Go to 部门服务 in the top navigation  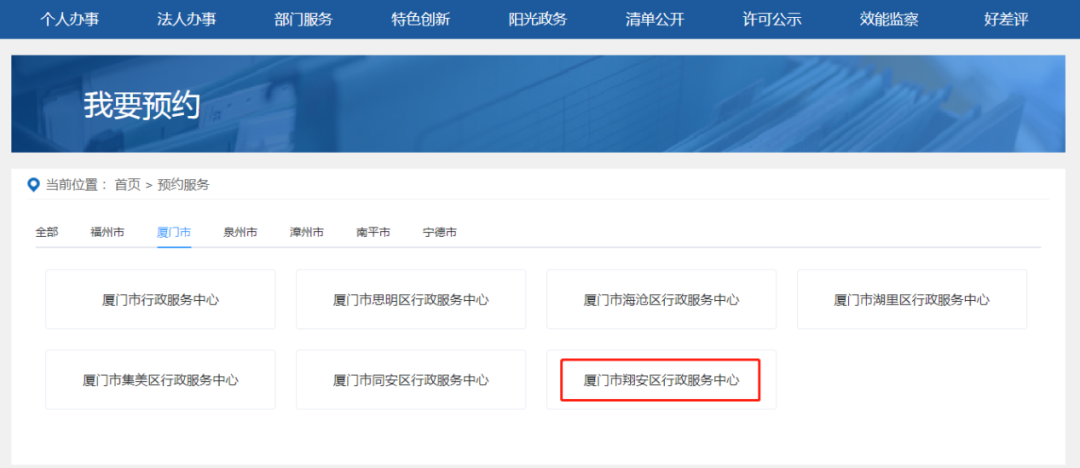pyautogui.click(x=303, y=19)
